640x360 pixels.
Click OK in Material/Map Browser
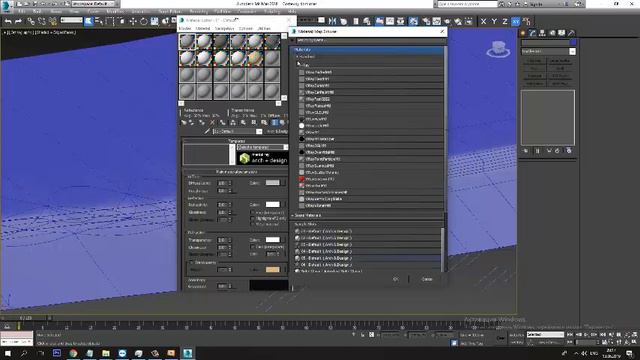(x=395, y=279)
